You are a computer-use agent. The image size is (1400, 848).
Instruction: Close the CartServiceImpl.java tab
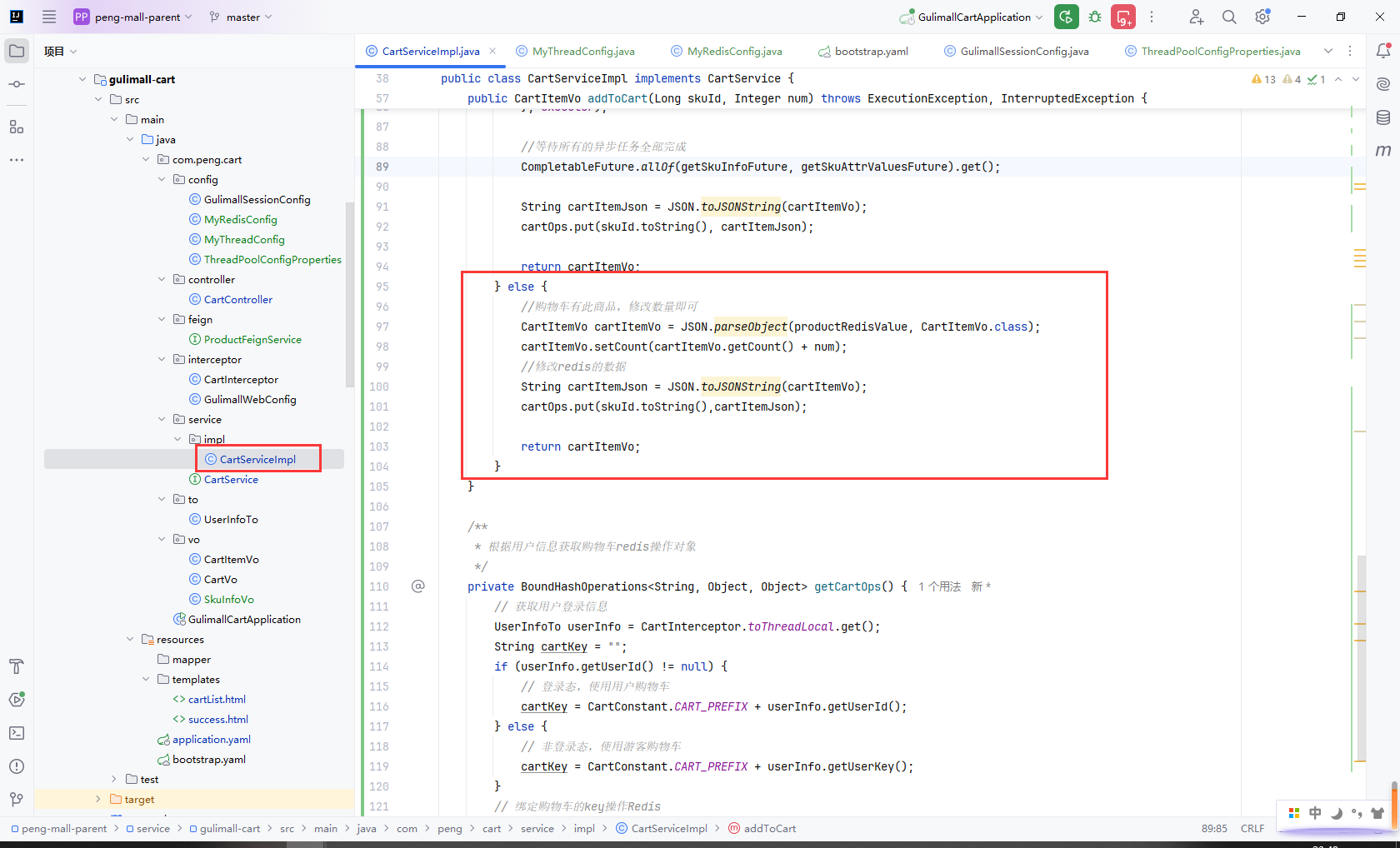click(492, 51)
